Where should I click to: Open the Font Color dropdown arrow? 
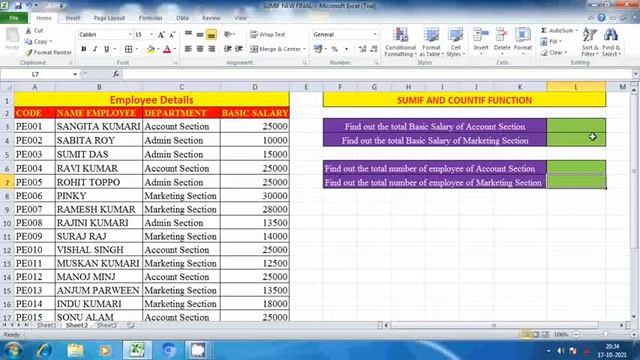pos(175,49)
